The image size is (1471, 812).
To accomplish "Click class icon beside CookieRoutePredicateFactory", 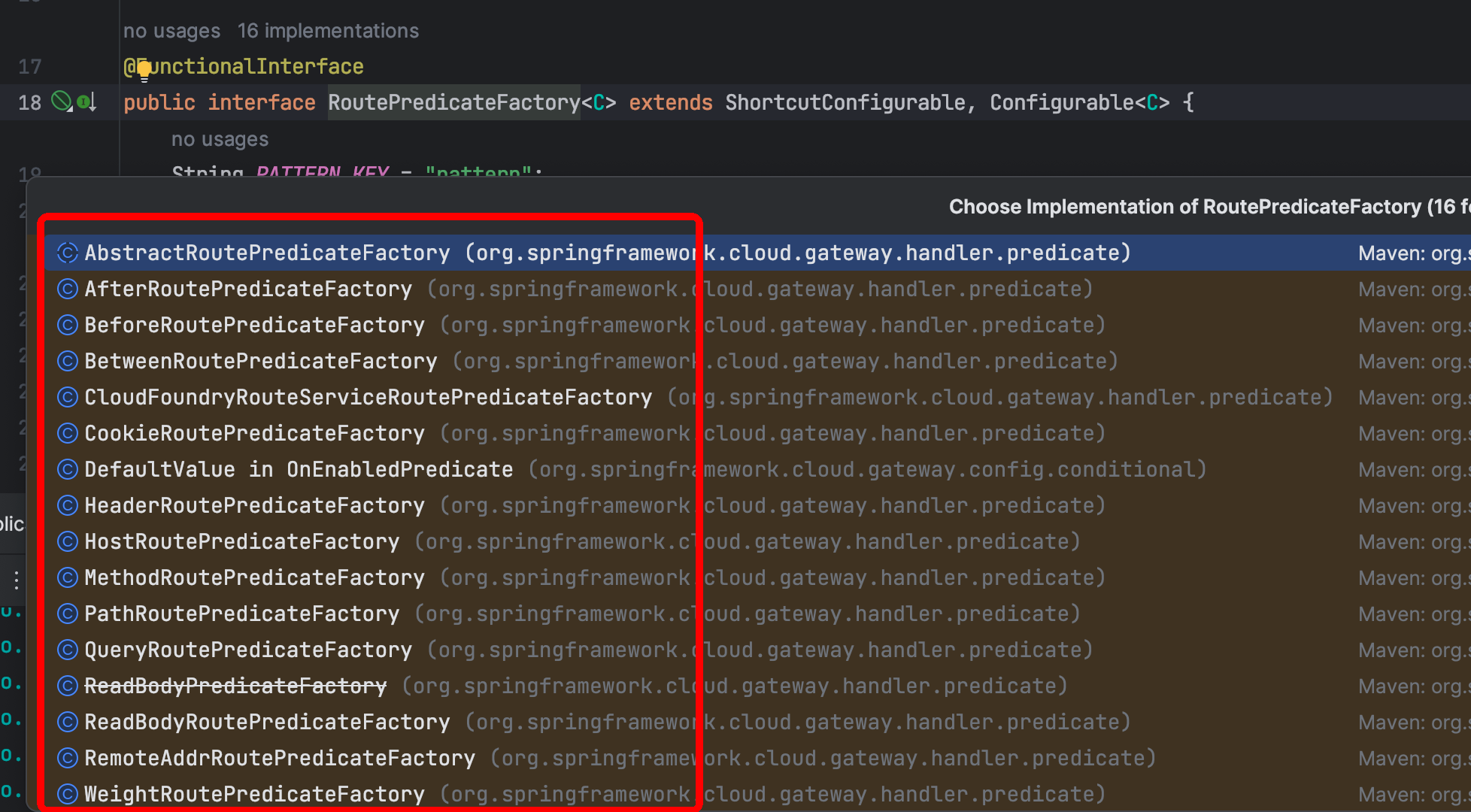I will point(68,433).
